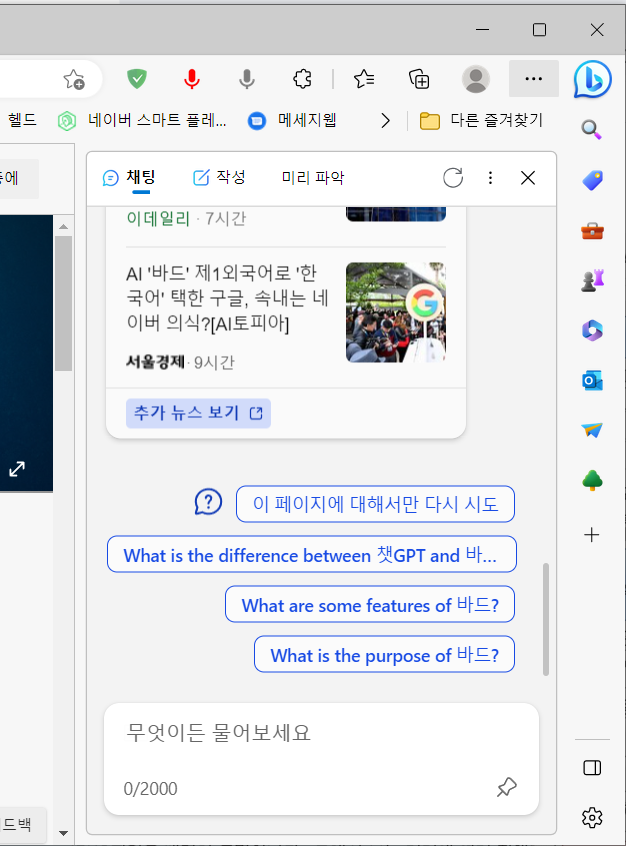Open the Shopping tag sidebar icon

point(592,180)
